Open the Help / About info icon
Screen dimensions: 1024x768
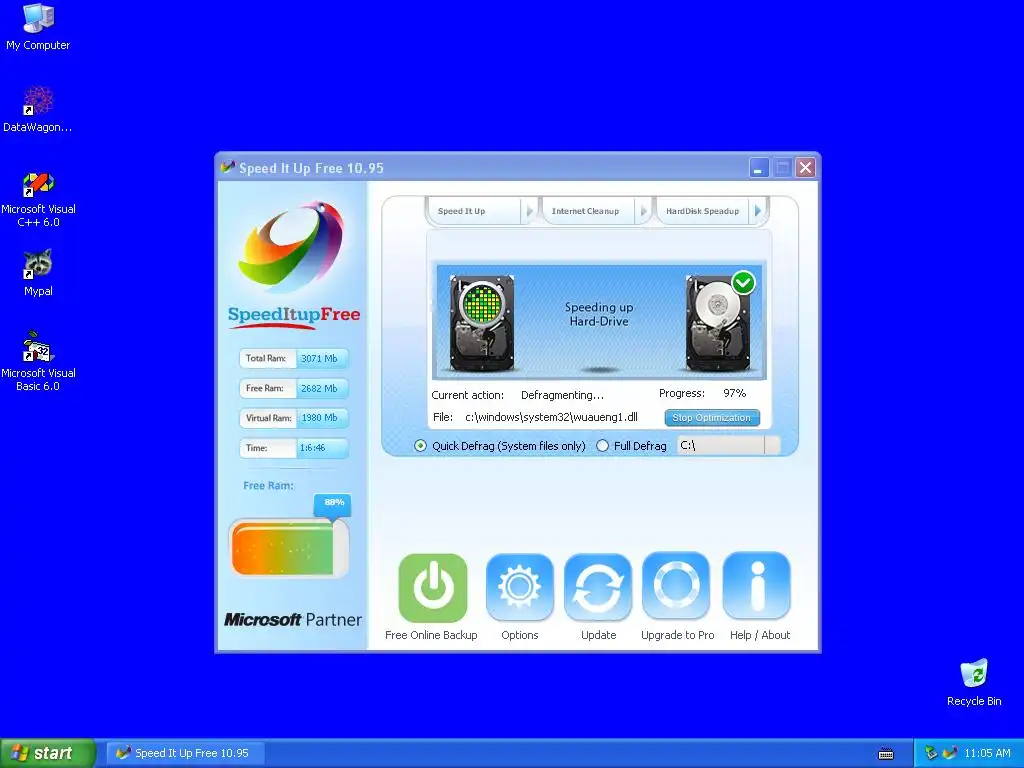pos(757,586)
